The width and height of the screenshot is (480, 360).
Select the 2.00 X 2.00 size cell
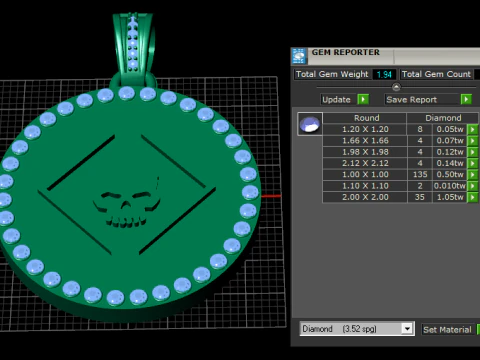tap(365, 197)
